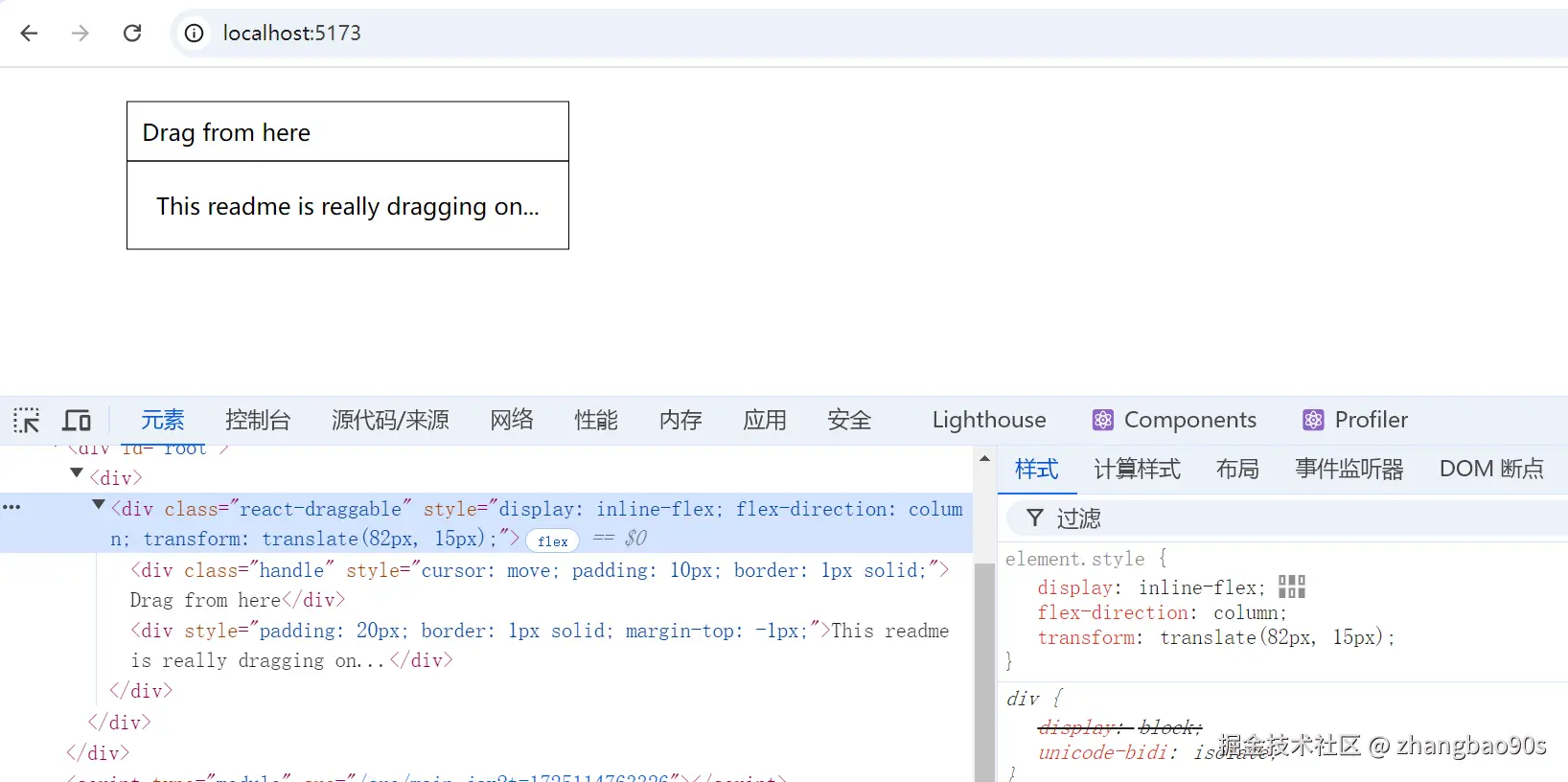Click the 'Drag from here' text in DOM tree
The width and height of the screenshot is (1568, 782).
205,600
